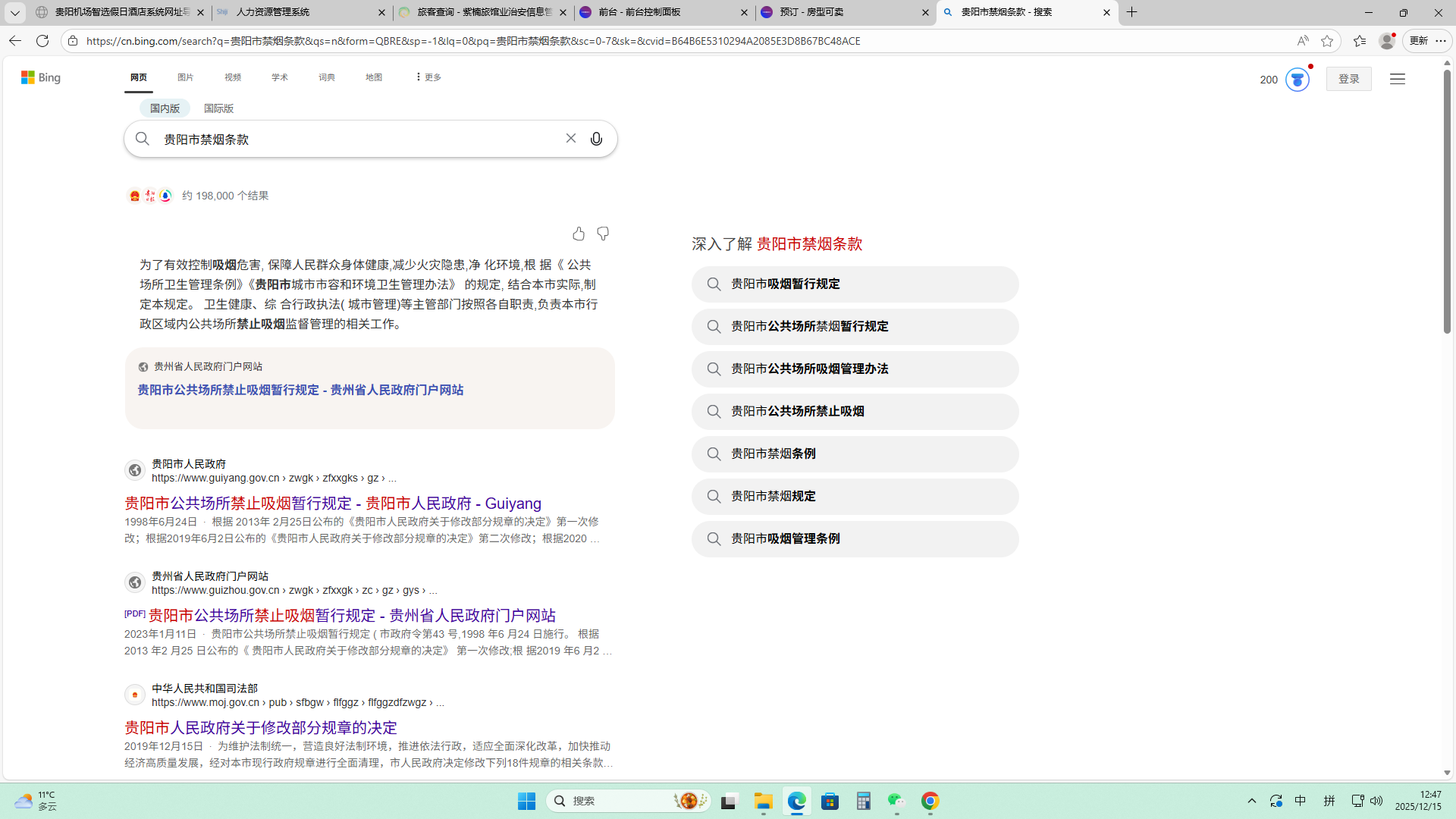Clear the search box with X icon
The width and height of the screenshot is (1456, 819).
click(570, 138)
